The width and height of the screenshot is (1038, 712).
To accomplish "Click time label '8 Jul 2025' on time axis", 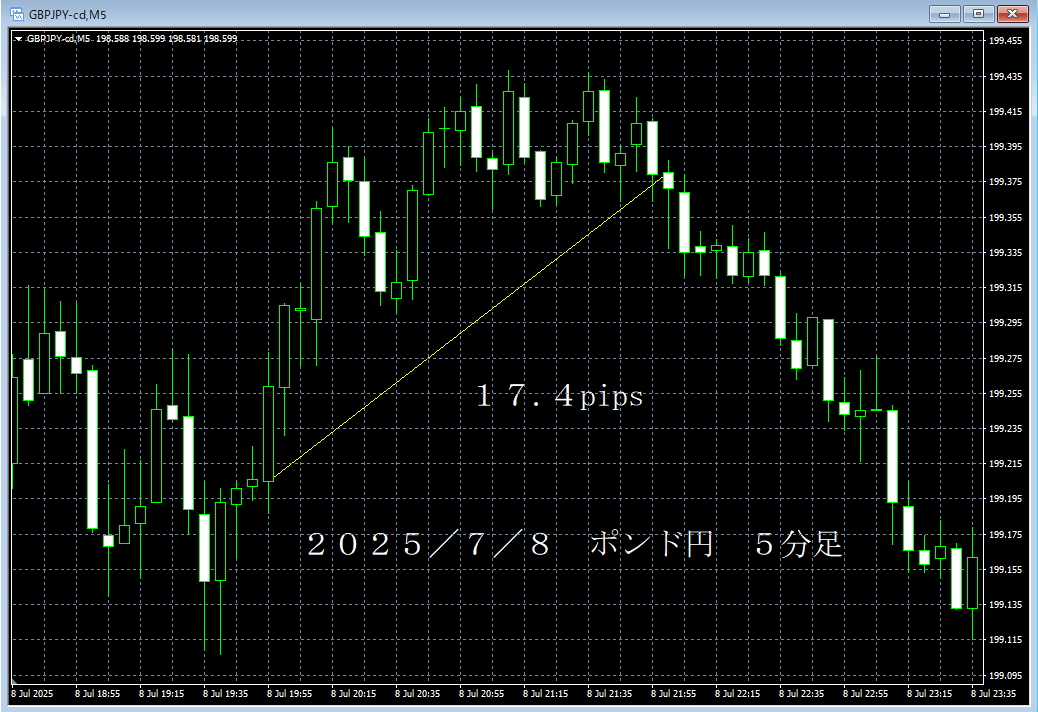I will [32, 694].
